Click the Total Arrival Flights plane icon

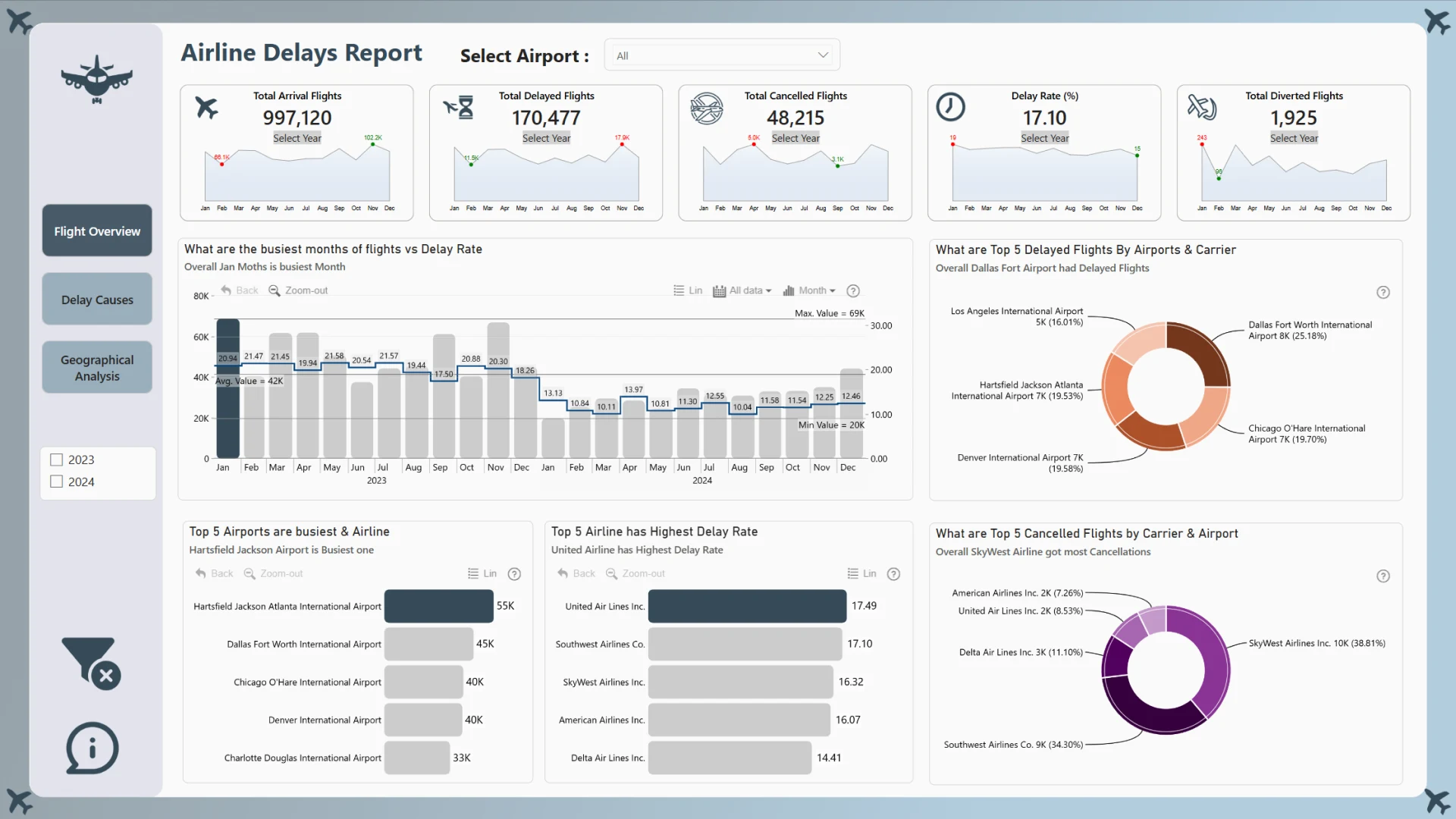coord(206,108)
